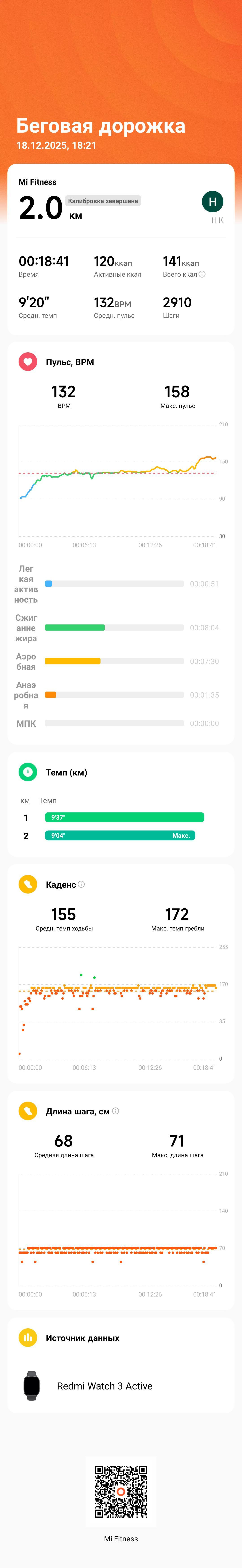Viewport: 242px width, 1568px height.
Task: Click the Беговая дорожка title
Action: tap(101, 126)
